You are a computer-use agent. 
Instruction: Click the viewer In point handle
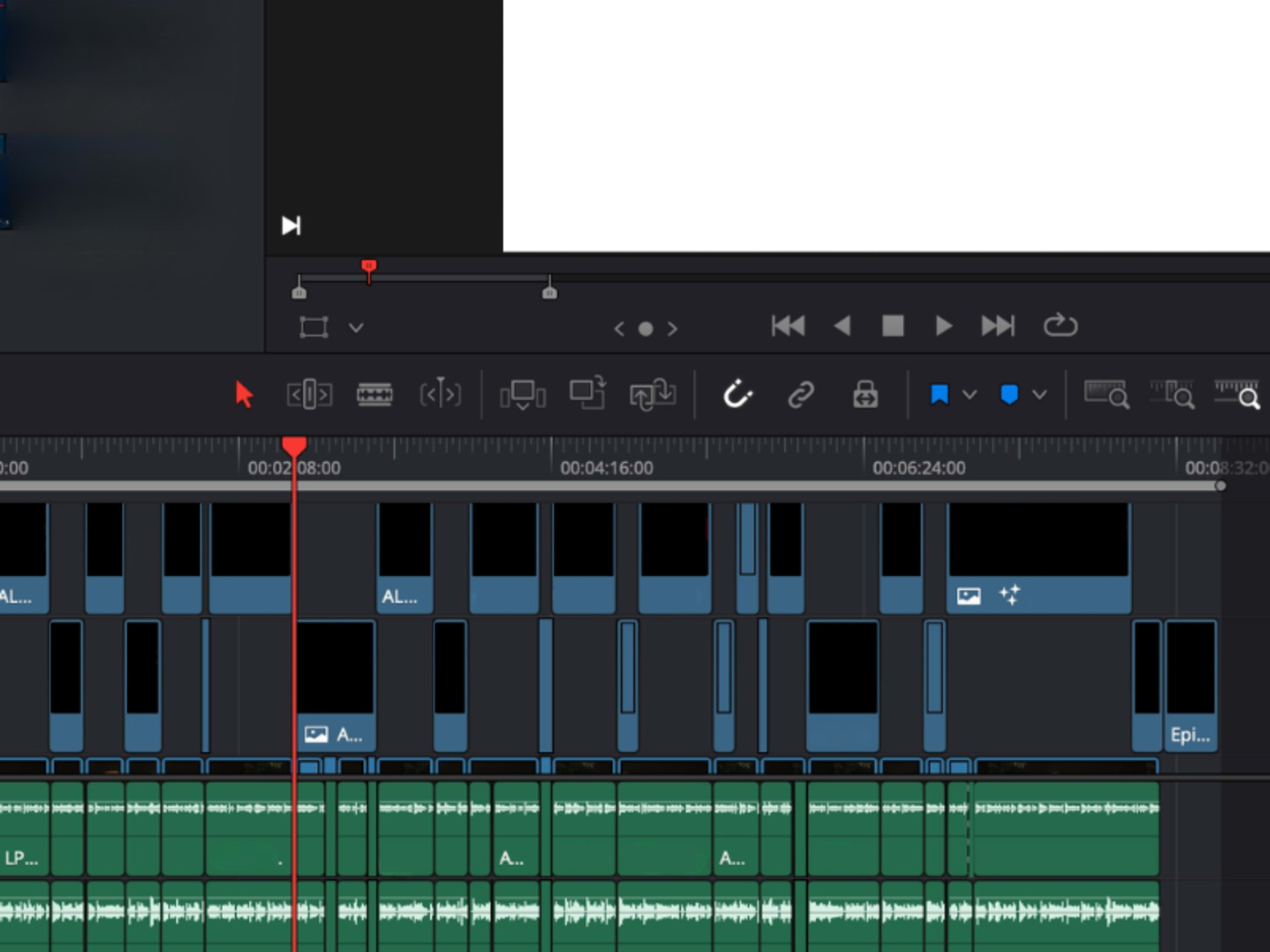pyautogui.click(x=299, y=293)
